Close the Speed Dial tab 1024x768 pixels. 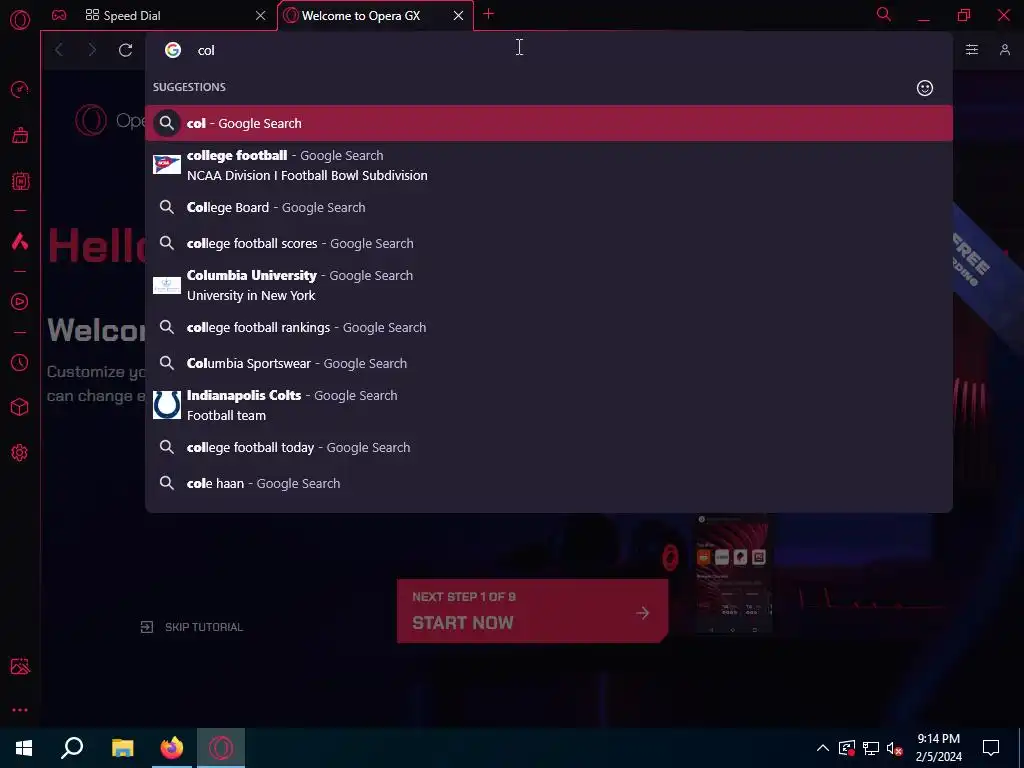[261, 16]
